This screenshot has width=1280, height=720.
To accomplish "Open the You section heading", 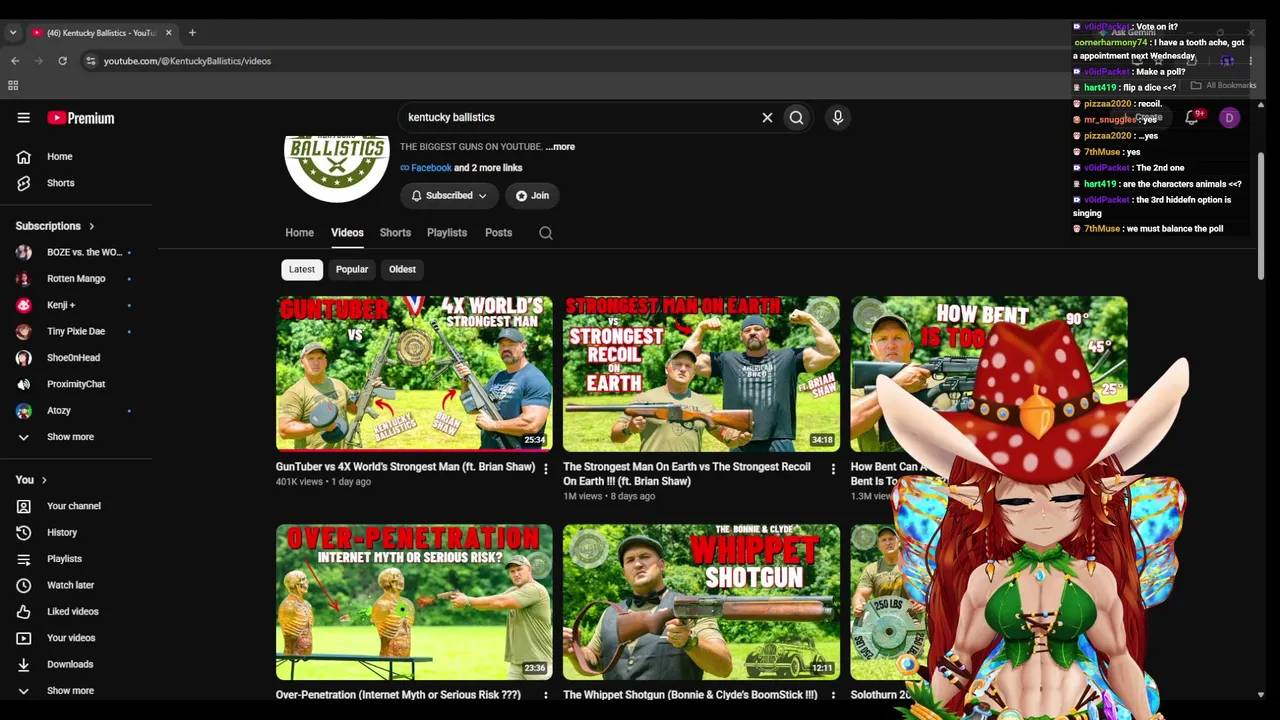I will (31, 481).
